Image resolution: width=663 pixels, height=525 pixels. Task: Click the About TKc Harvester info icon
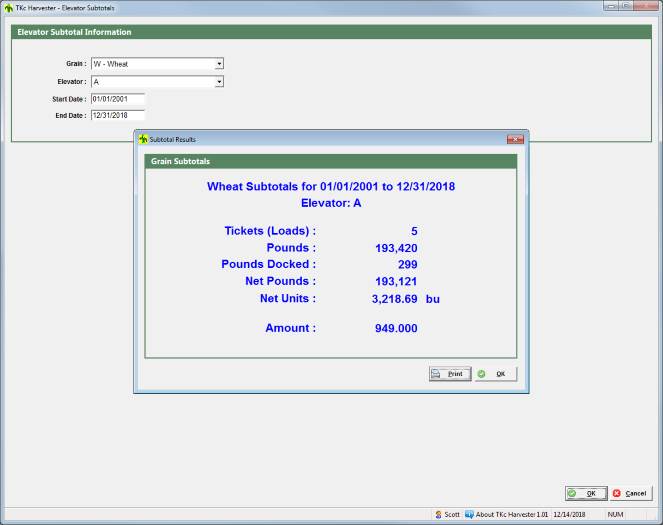click(x=469, y=515)
